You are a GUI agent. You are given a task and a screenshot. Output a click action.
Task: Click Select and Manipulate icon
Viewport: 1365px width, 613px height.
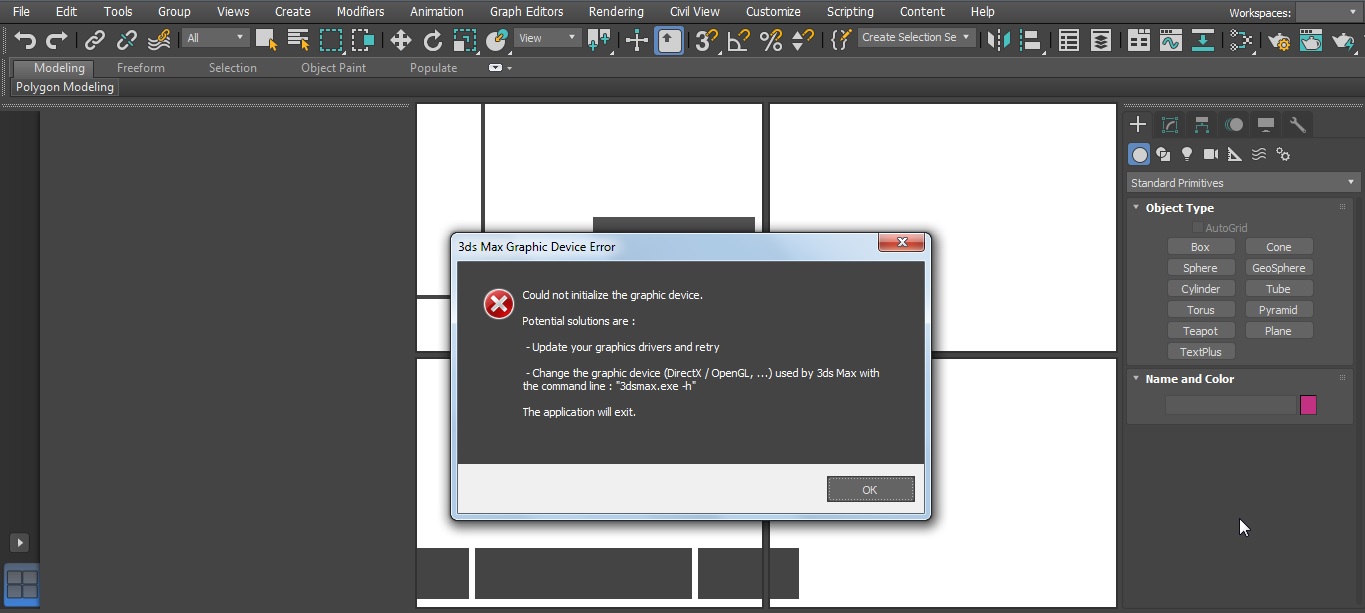pos(636,40)
